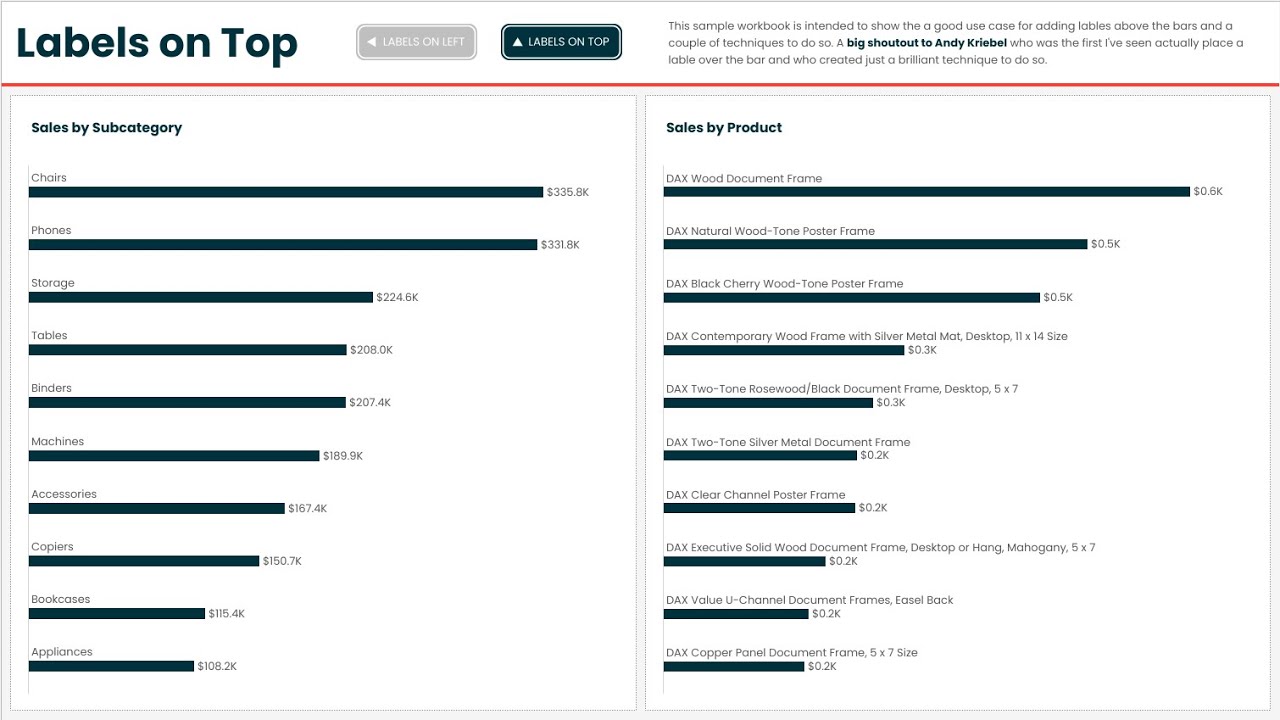Click the Accessories sales bar
This screenshot has height=720, width=1280.
tap(157, 508)
